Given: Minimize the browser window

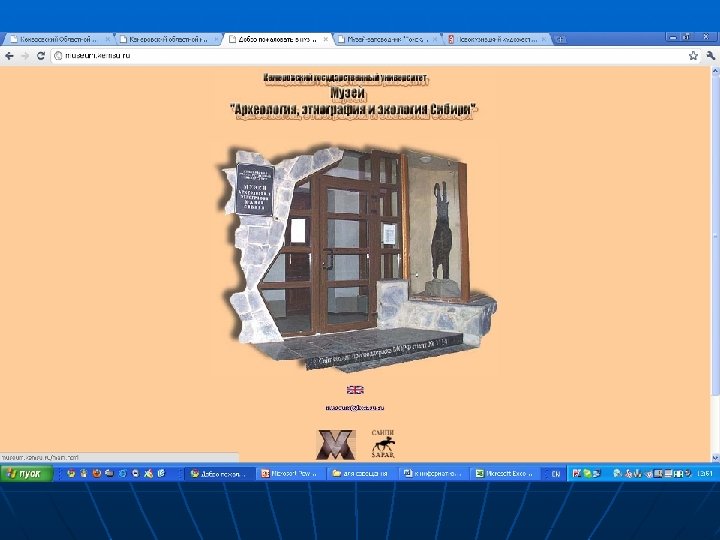Looking at the screenshot, I should pyautogui.click(x=673, y=37).
